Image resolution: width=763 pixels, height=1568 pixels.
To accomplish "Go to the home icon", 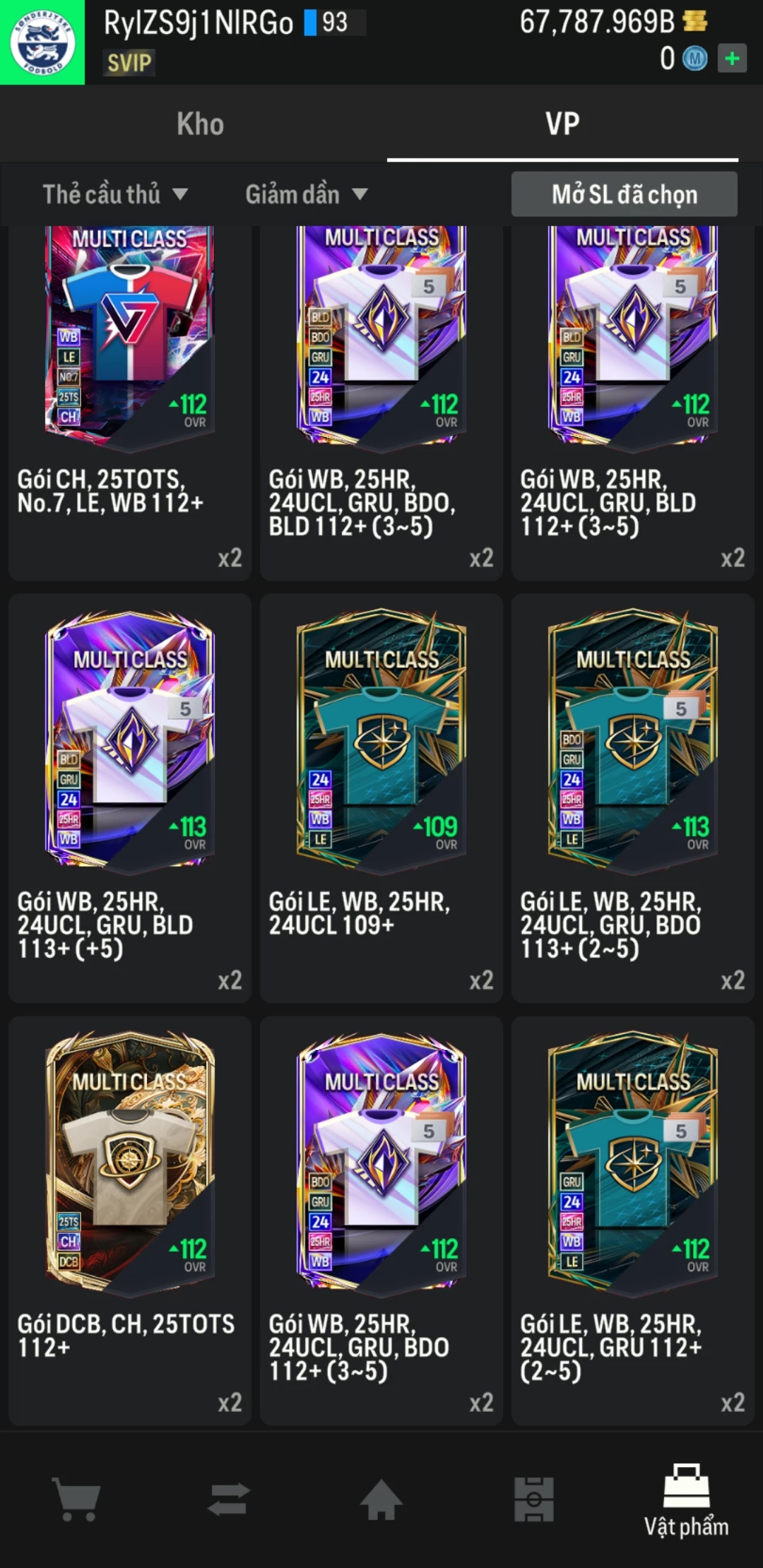I will [381, 1499].
